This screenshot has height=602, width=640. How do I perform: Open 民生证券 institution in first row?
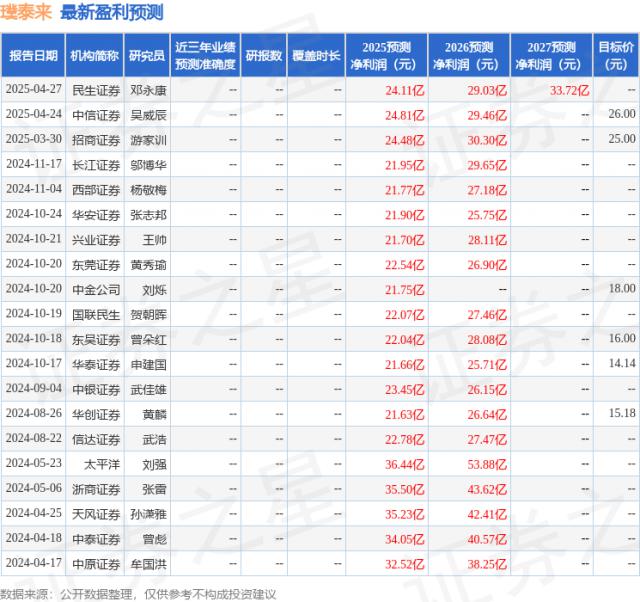96,89
